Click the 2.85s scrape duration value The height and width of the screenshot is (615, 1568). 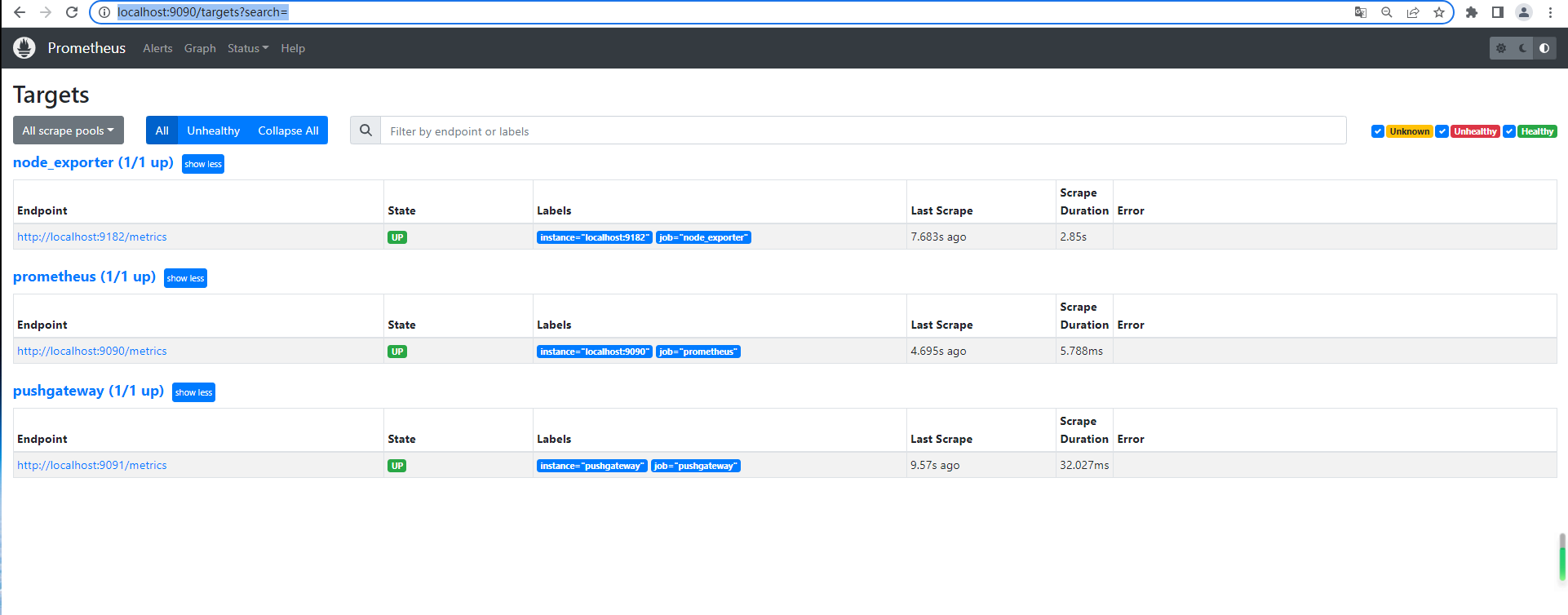tap(1074, 237)
